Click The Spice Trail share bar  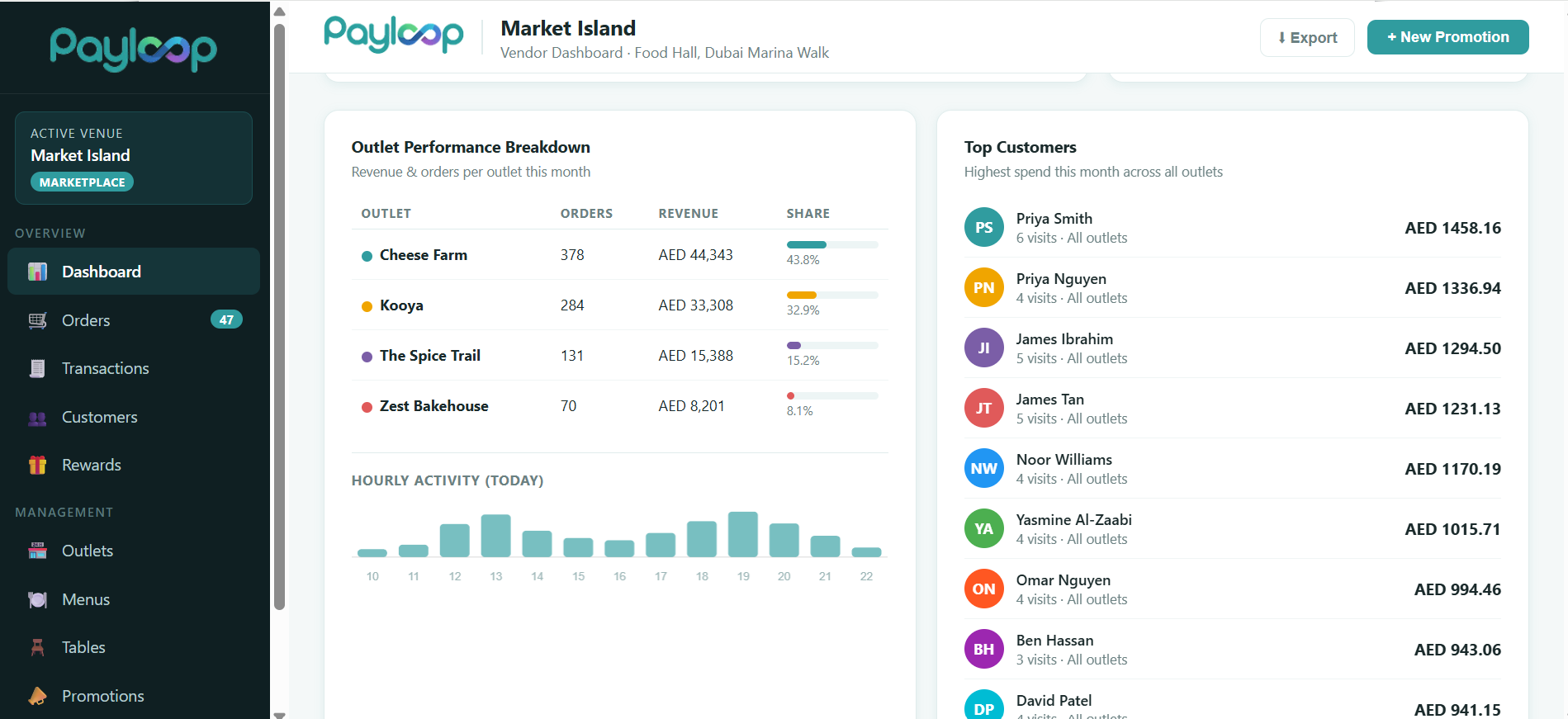point(832,345)
